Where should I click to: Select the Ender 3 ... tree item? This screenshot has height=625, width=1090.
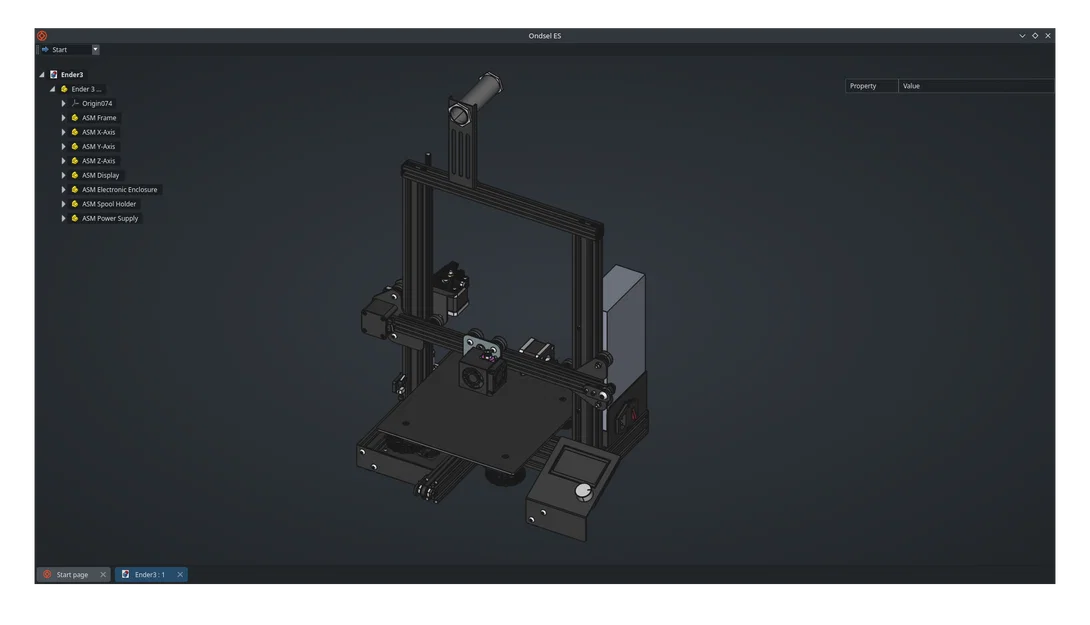point(86,89)
